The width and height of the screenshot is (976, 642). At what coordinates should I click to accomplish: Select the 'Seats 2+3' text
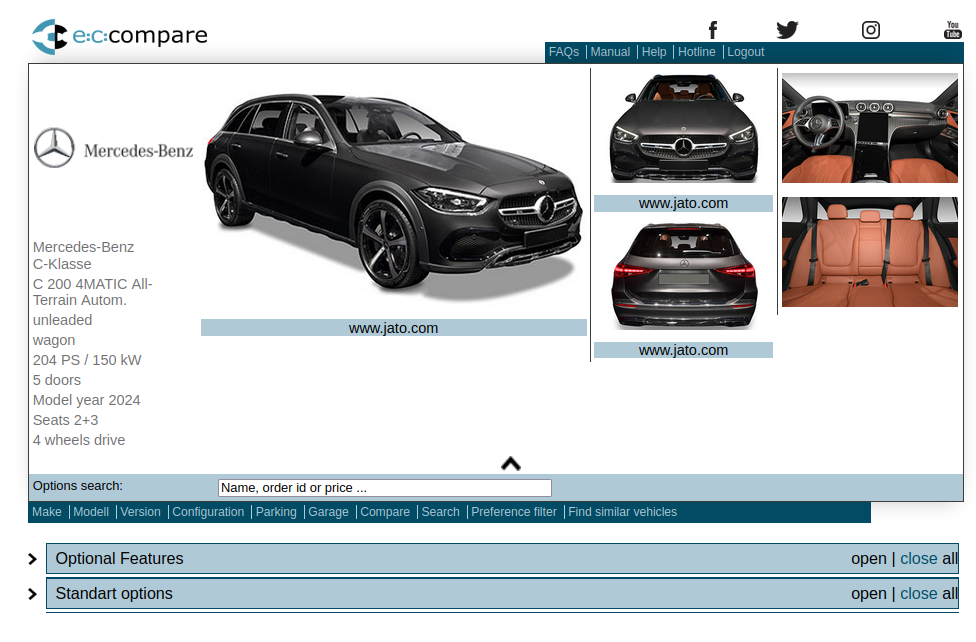coord(65,420)
